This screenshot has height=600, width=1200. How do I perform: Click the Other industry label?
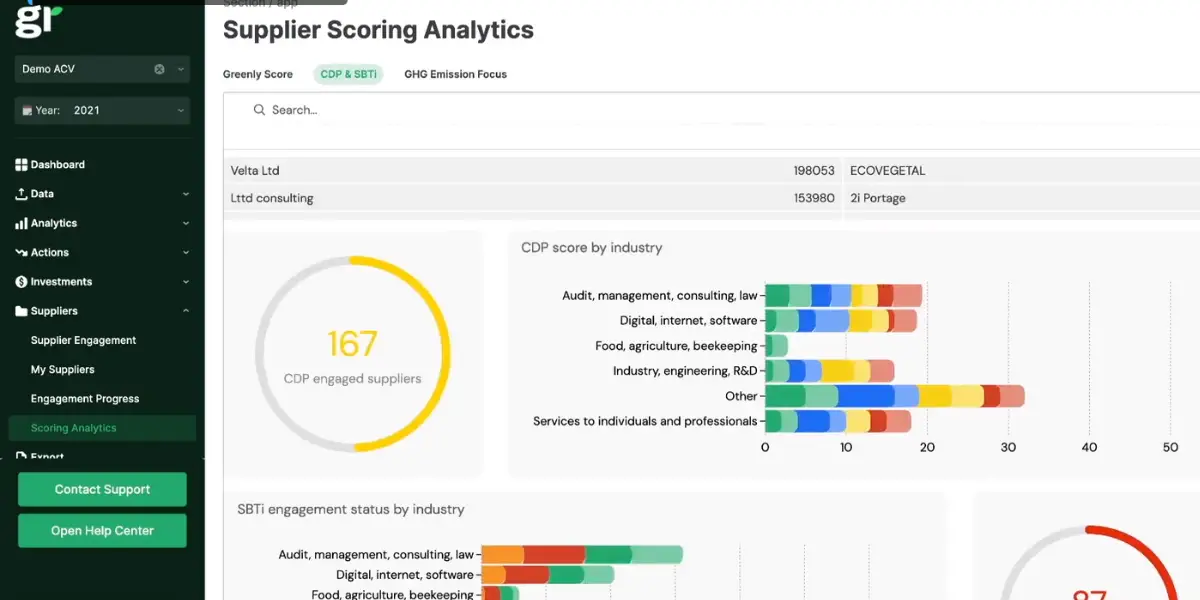(742, 396)
